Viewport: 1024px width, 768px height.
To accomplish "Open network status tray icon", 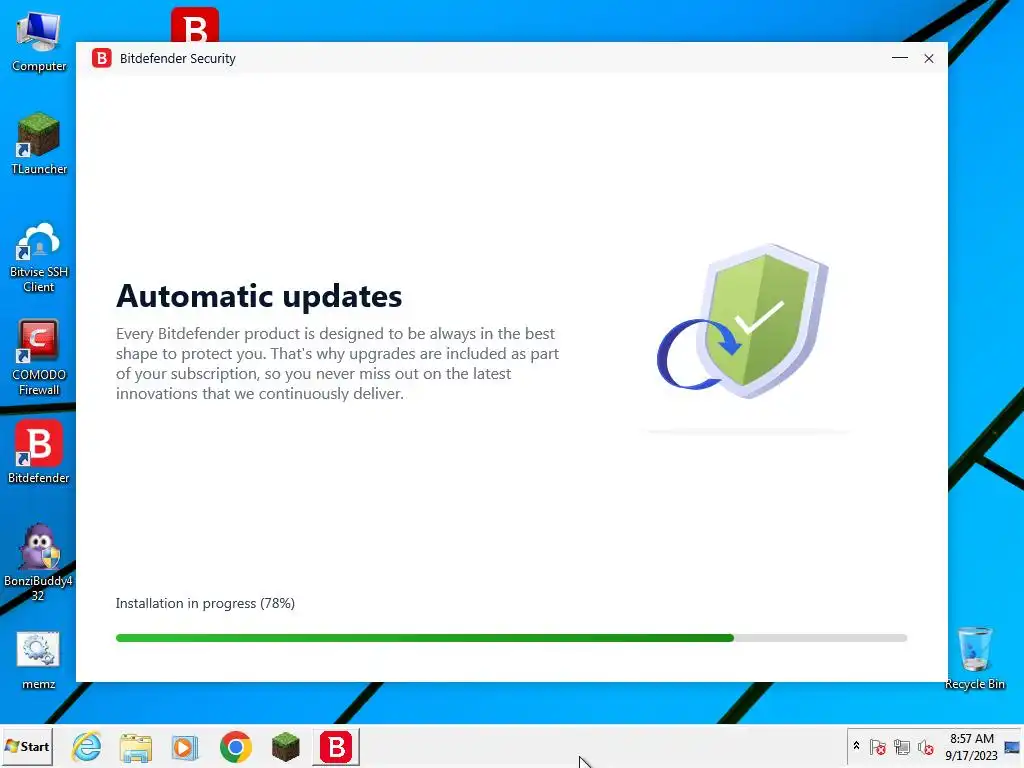I will click(x=902, y=746).
